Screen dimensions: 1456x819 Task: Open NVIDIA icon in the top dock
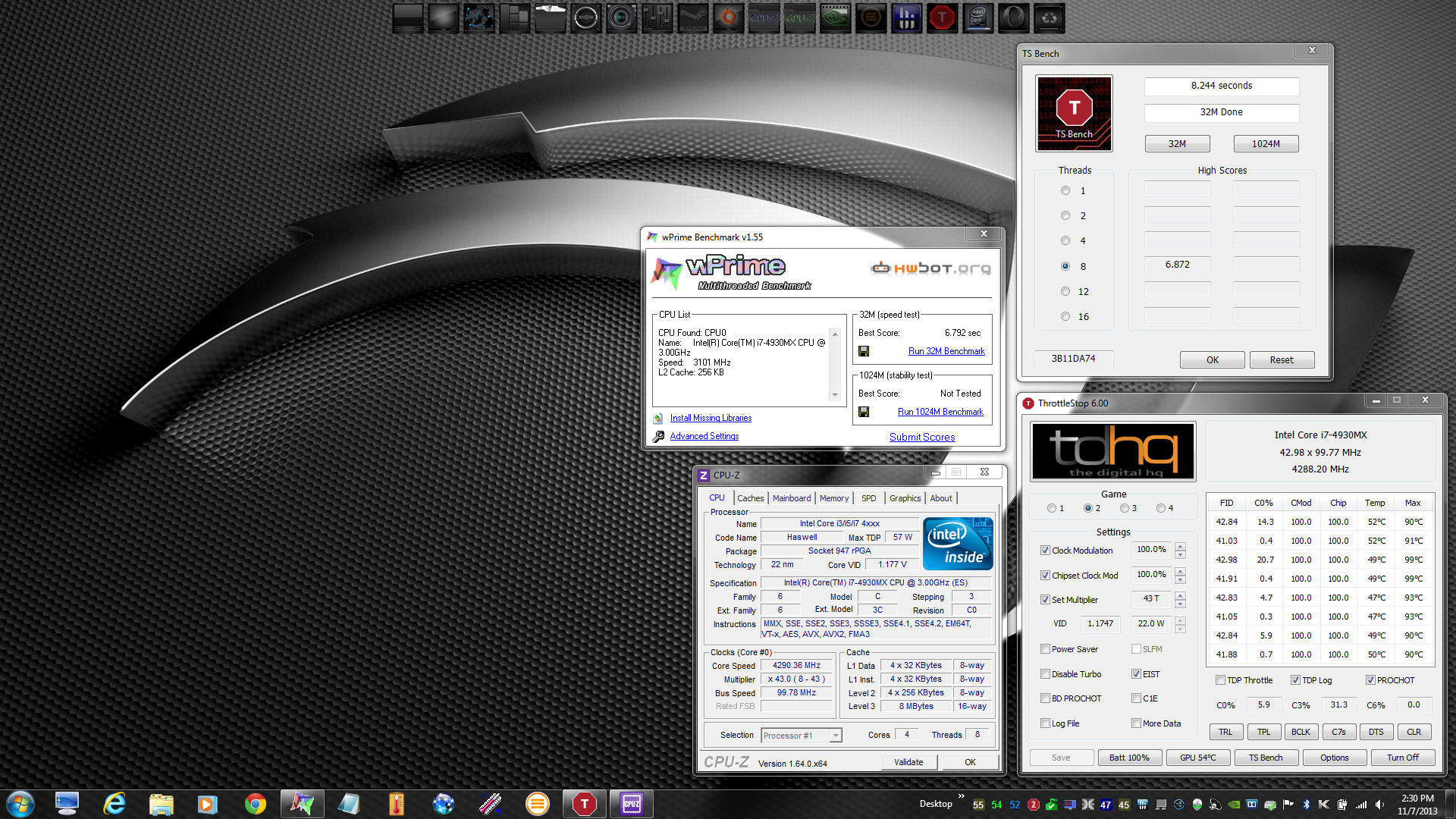point(835,17)
